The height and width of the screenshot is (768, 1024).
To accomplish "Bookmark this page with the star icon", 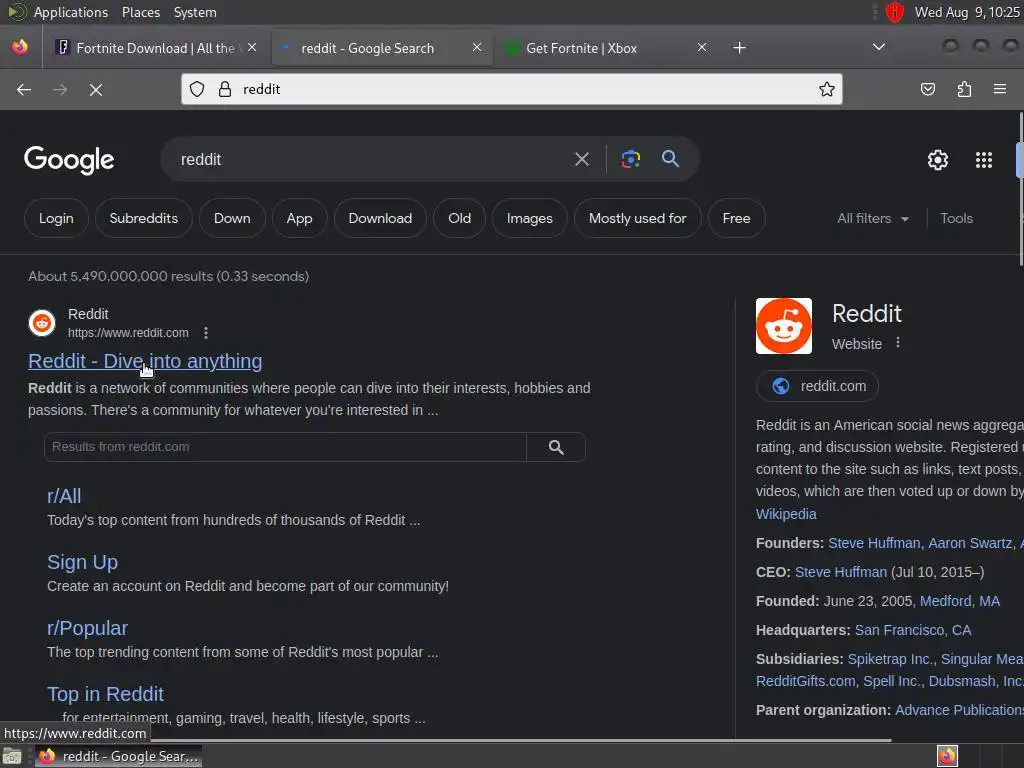I will [826, 89].
